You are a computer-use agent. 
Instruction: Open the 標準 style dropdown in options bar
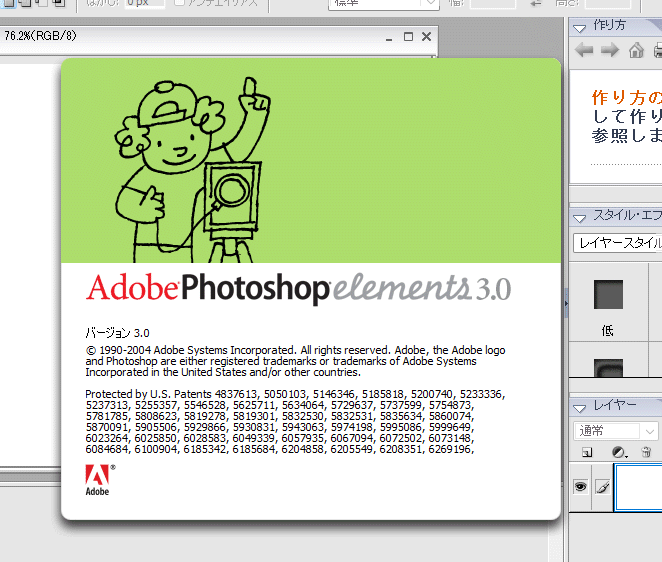(384, 4)
